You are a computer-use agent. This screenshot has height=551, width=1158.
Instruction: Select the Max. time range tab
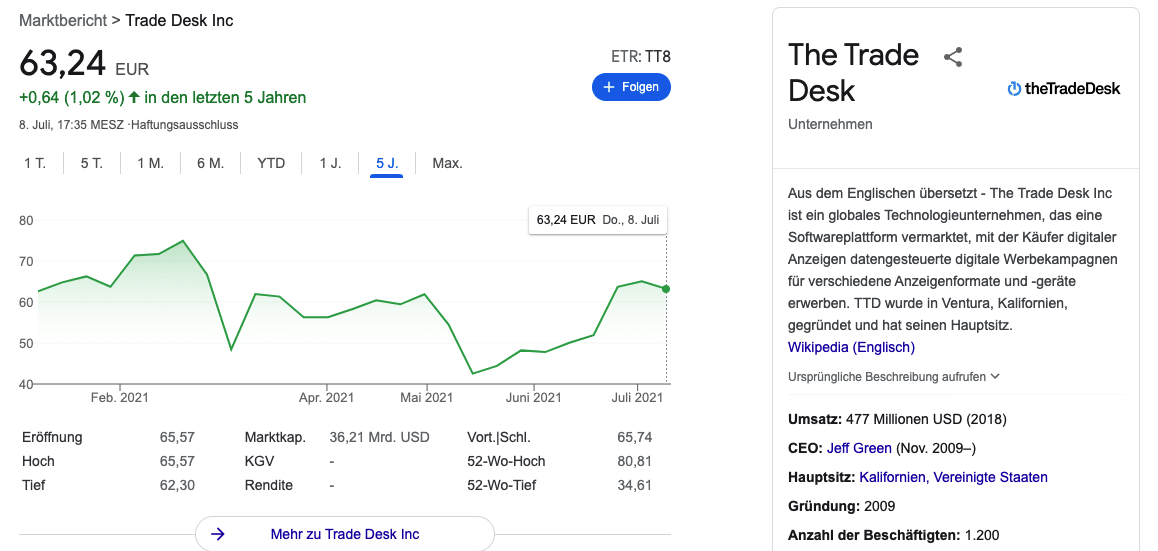(x=448, y=163)
